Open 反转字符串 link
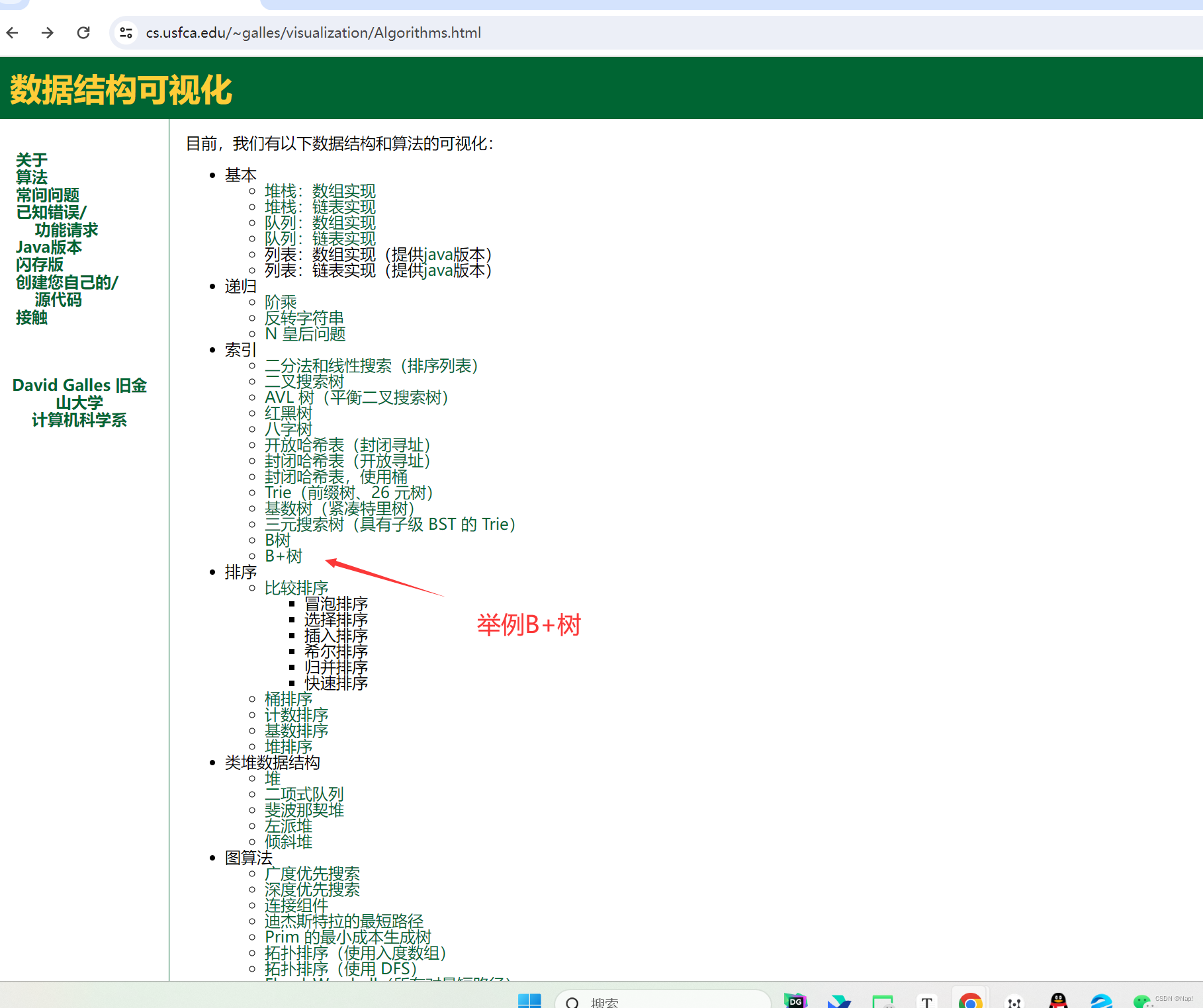 click(304, 318)
